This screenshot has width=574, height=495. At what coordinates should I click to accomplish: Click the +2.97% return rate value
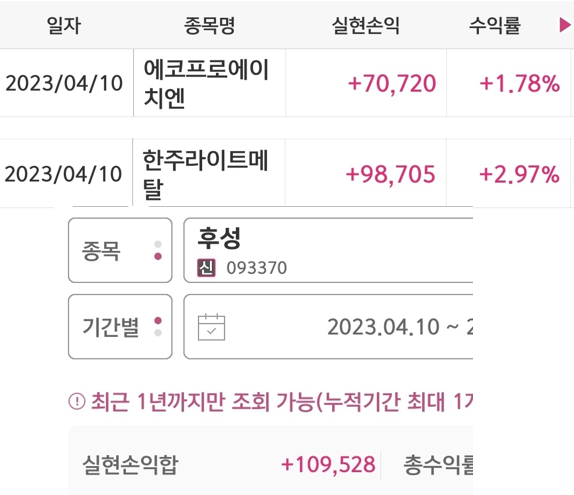tap(519, 174)
